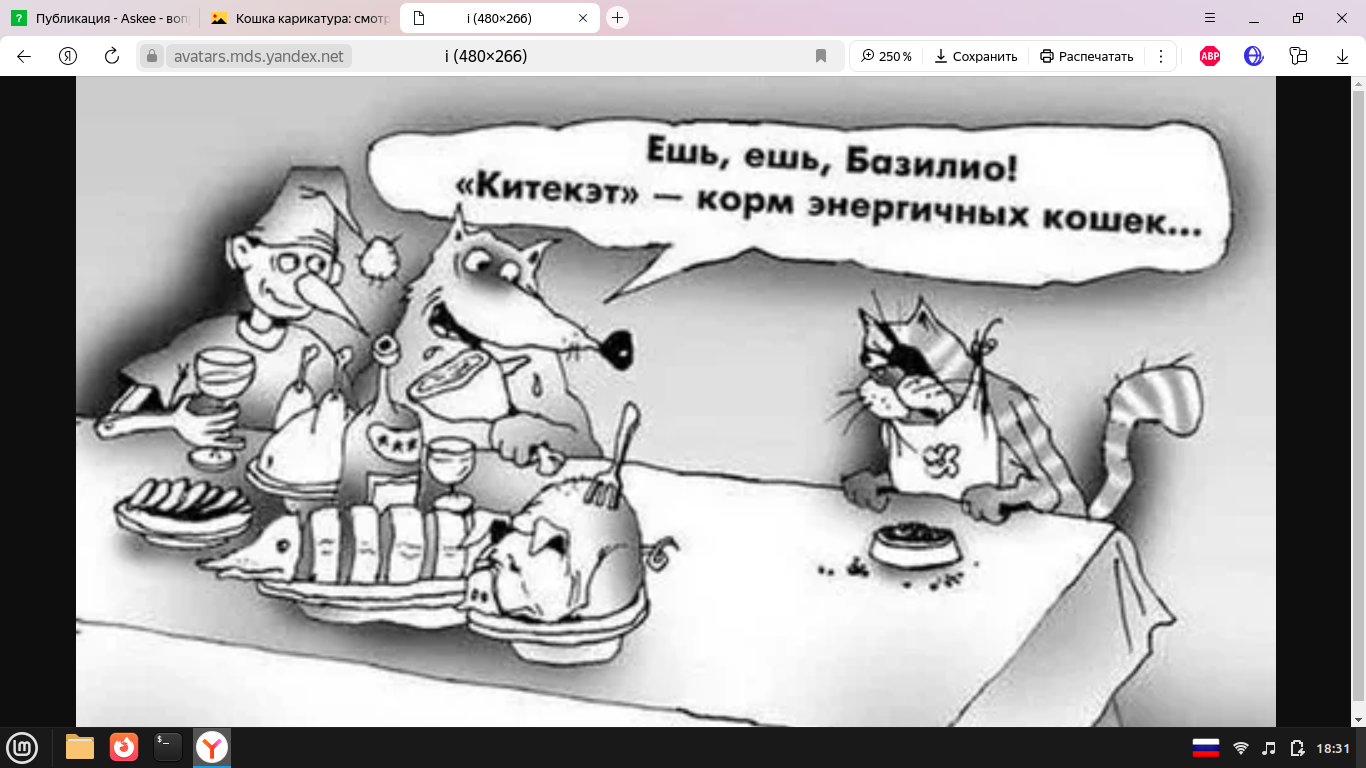This screenshot has width=1366, height=768.
Task: Click the Сохранить button
Action: pos(975,57)
